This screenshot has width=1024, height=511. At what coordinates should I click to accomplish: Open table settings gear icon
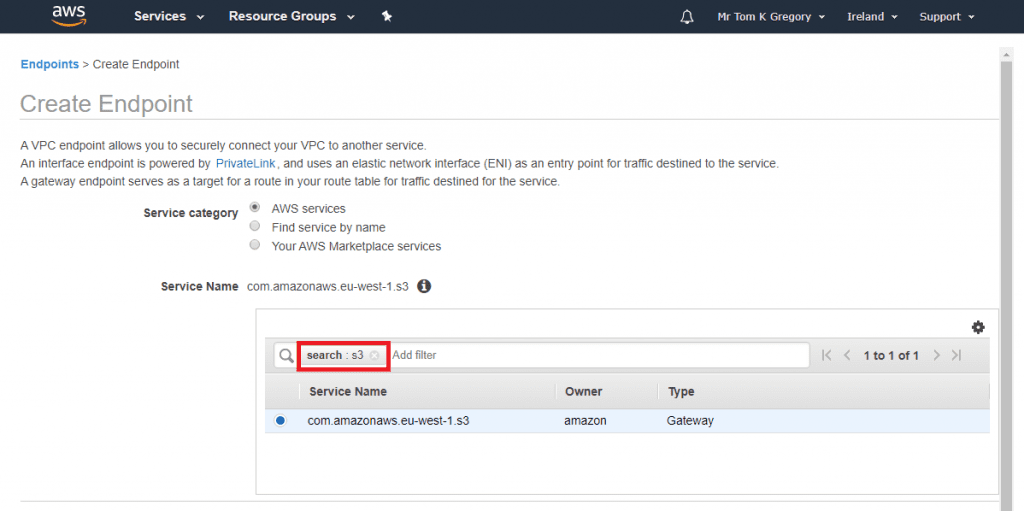977,327
